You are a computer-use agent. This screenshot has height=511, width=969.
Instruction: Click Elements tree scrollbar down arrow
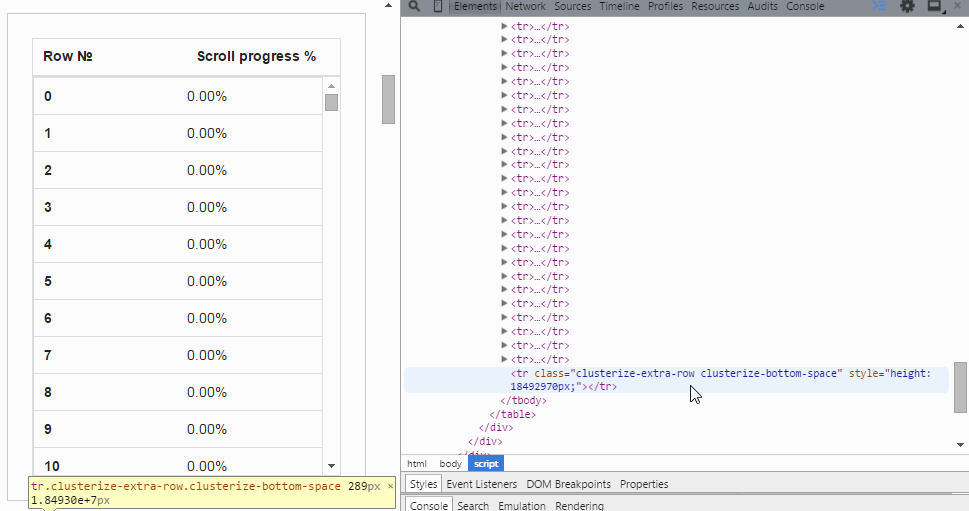(x=960, y=445)
